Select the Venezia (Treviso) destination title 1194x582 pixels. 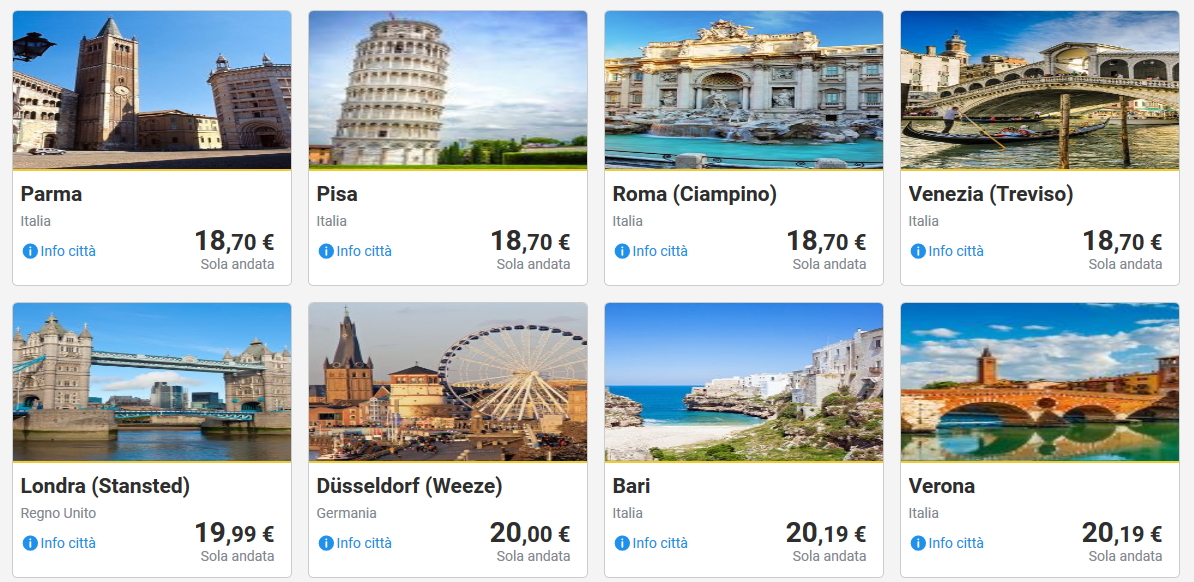coord(991,194)
